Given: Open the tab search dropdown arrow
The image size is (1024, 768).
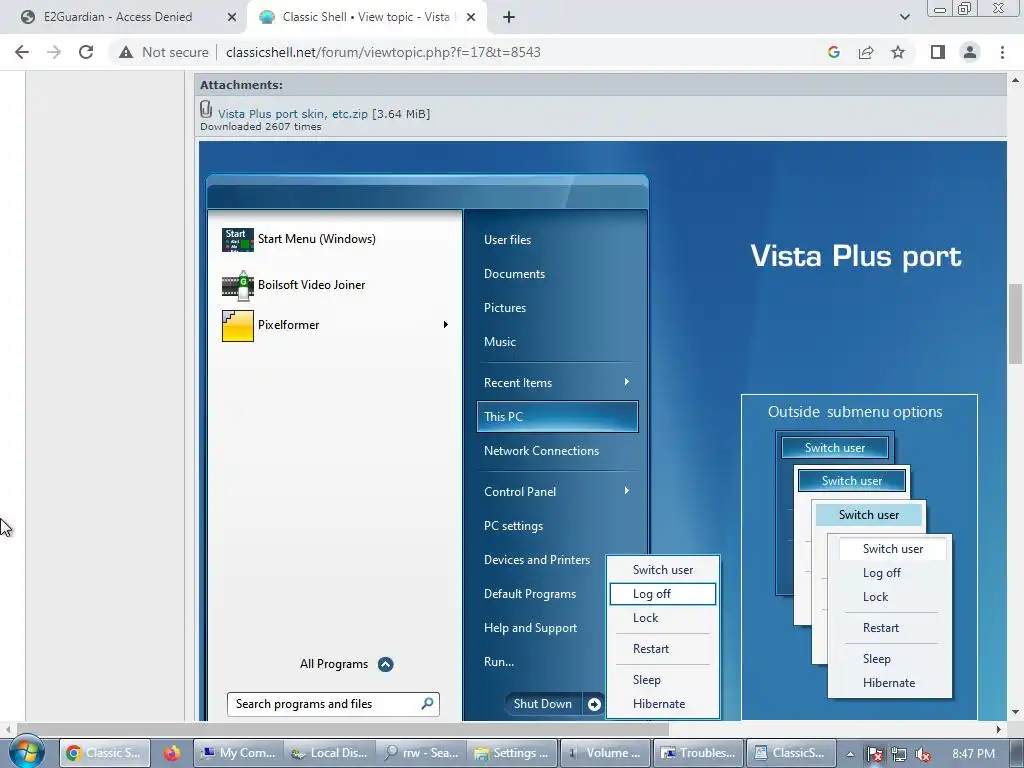Looking at the screenshot, I should [x=904, y=17].
